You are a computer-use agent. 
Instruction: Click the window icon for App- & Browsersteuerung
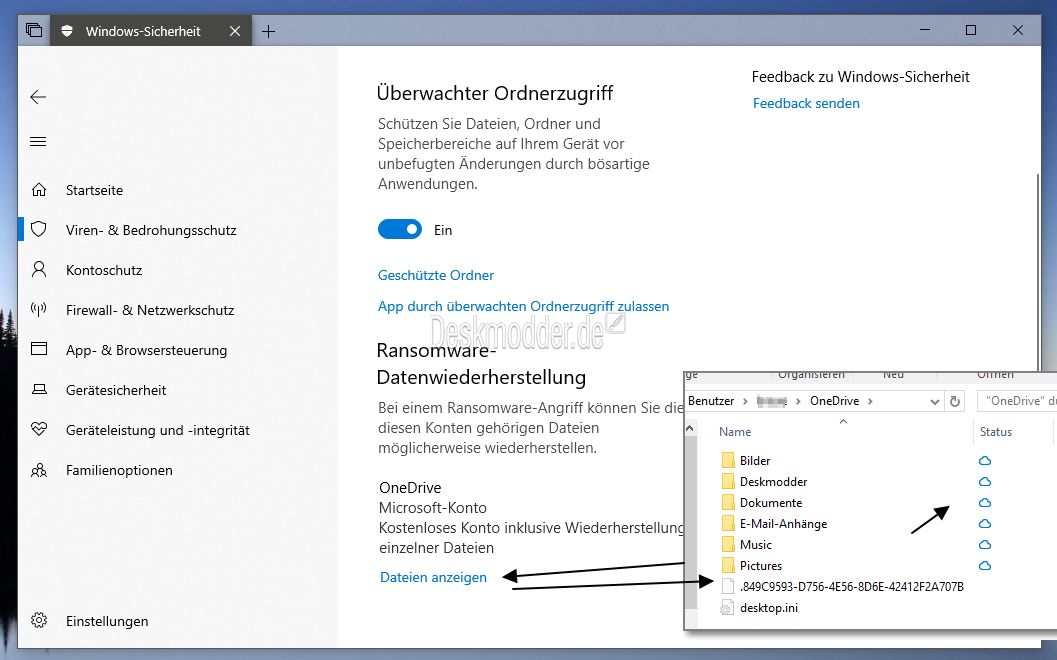click(x=39, y=349)
